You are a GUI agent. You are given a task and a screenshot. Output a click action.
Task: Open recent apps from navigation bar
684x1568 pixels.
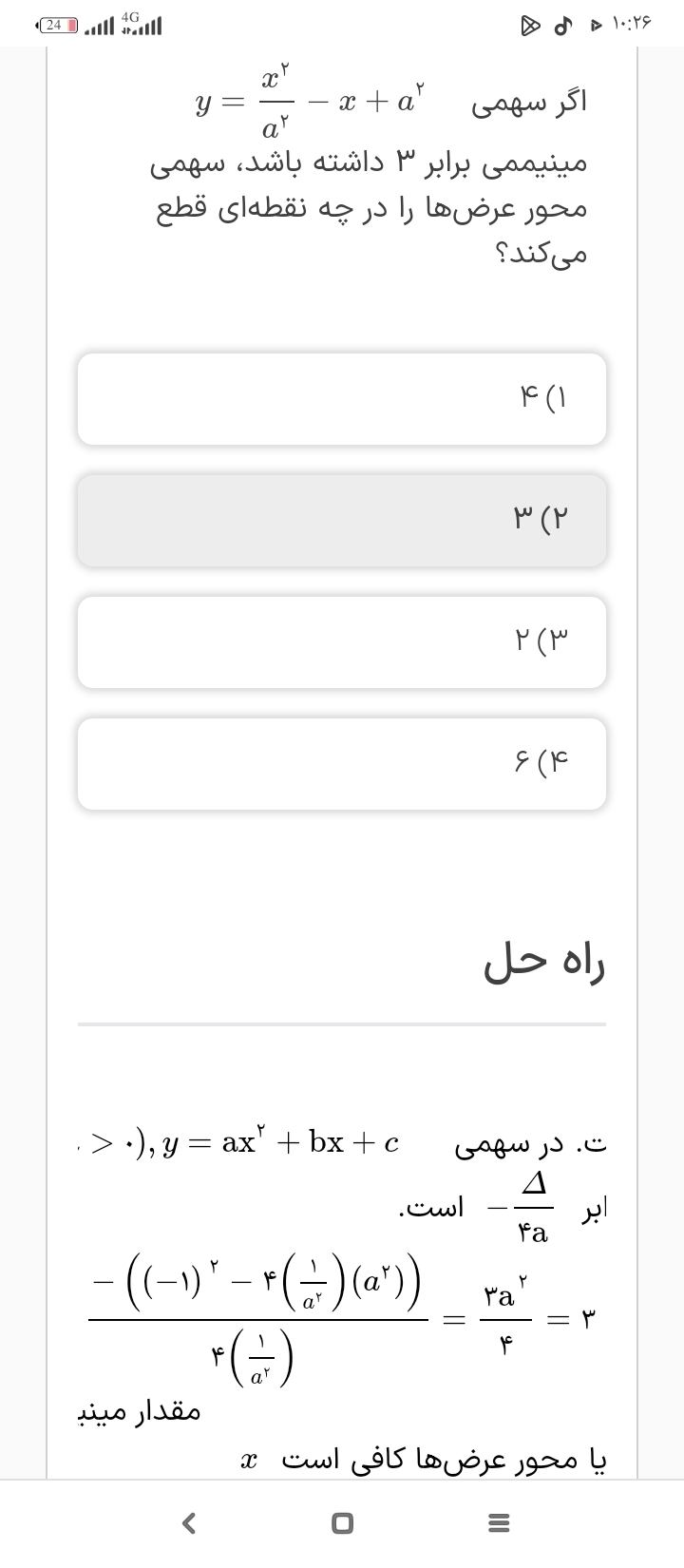(x=494, y=1523)
